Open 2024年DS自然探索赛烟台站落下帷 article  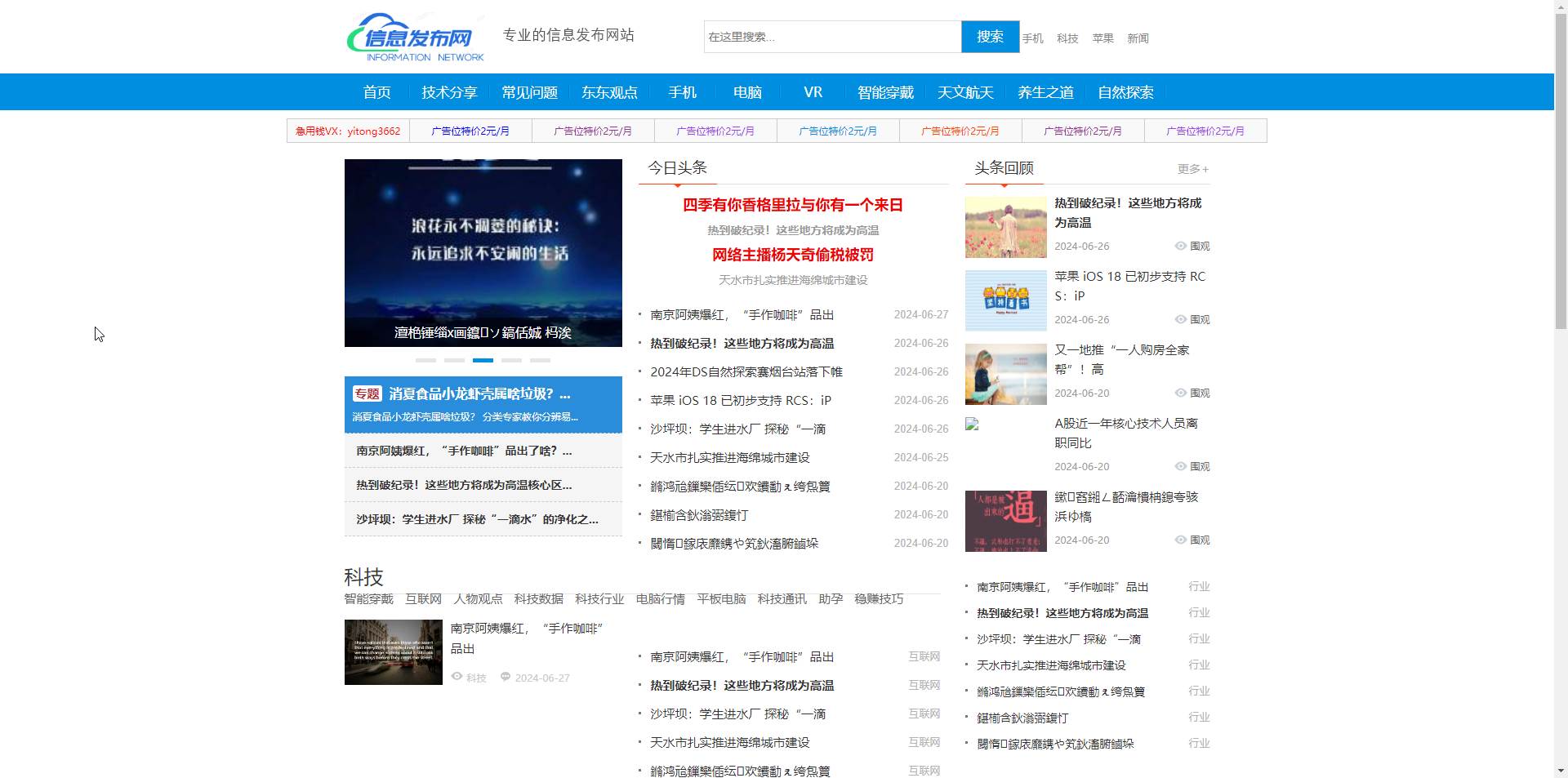746,372
